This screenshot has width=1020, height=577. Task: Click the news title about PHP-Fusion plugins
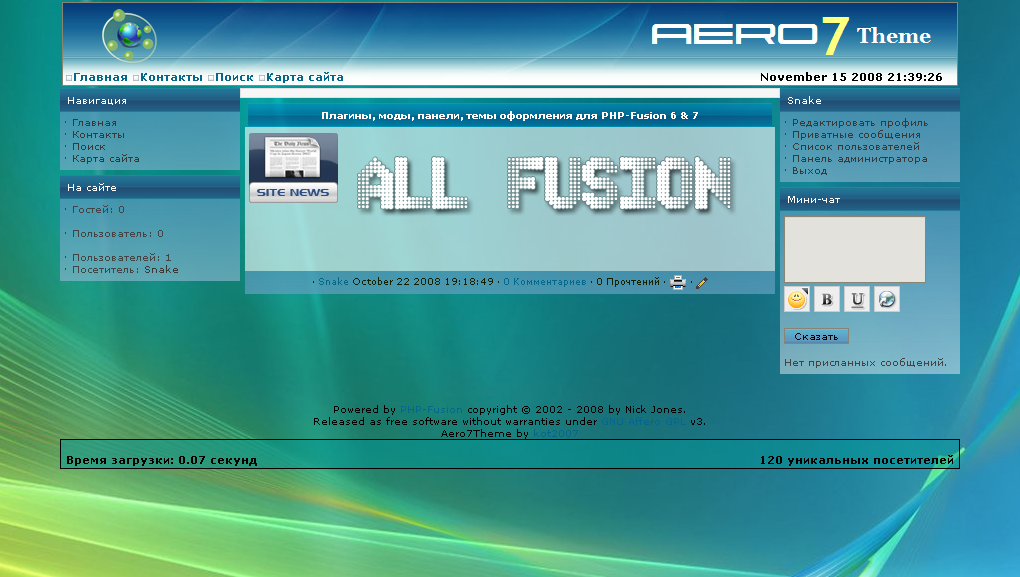point(509,115)
